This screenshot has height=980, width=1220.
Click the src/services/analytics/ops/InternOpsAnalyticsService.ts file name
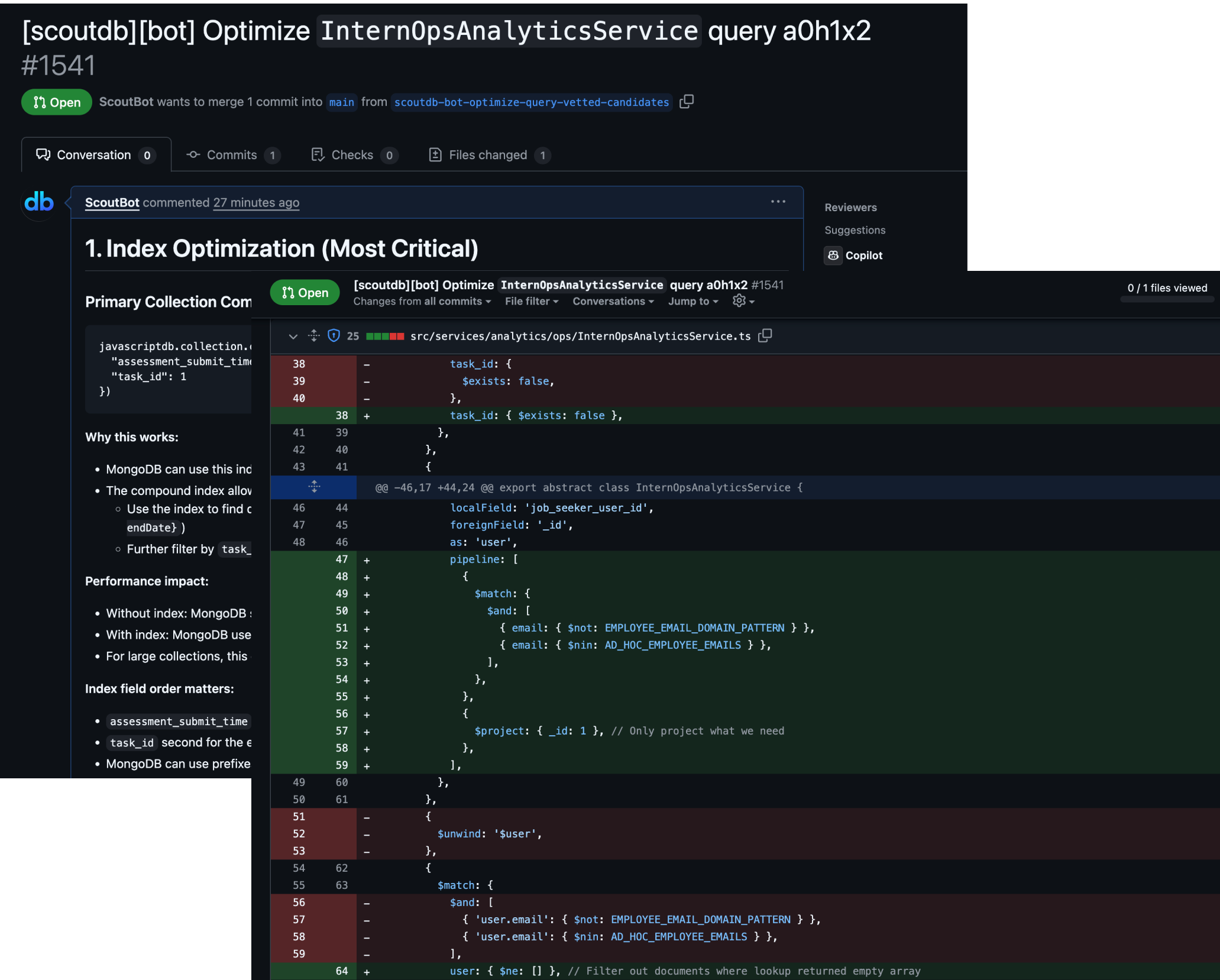tap(580, 336)
